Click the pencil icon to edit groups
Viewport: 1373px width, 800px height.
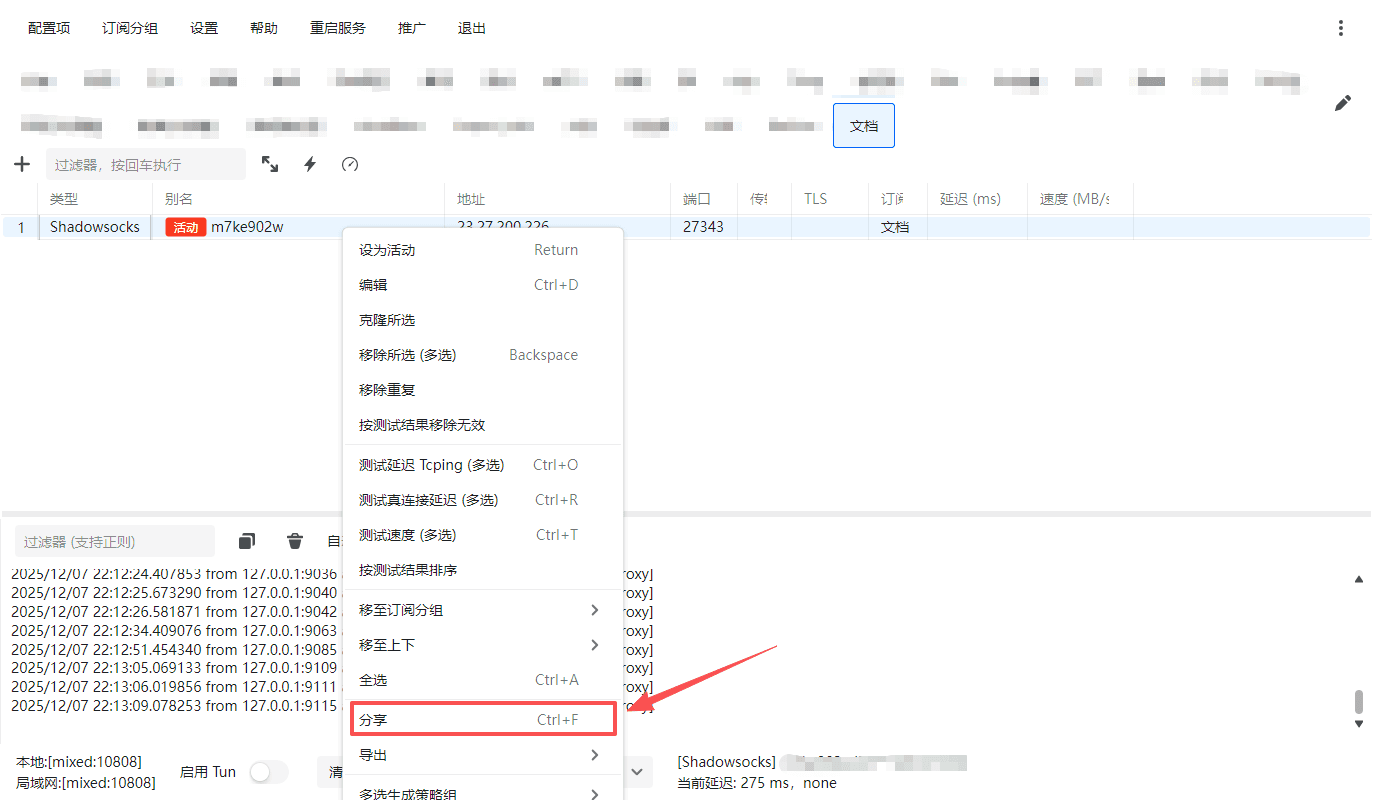point(1342,103)
